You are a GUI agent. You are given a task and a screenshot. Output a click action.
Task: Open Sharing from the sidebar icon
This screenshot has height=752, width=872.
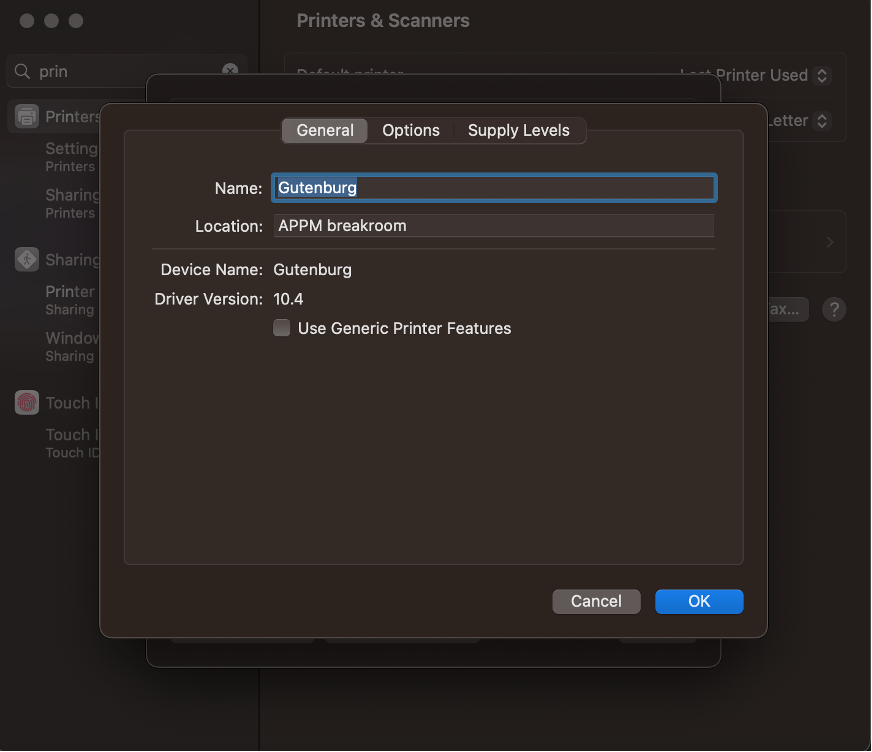coord(25,259)
